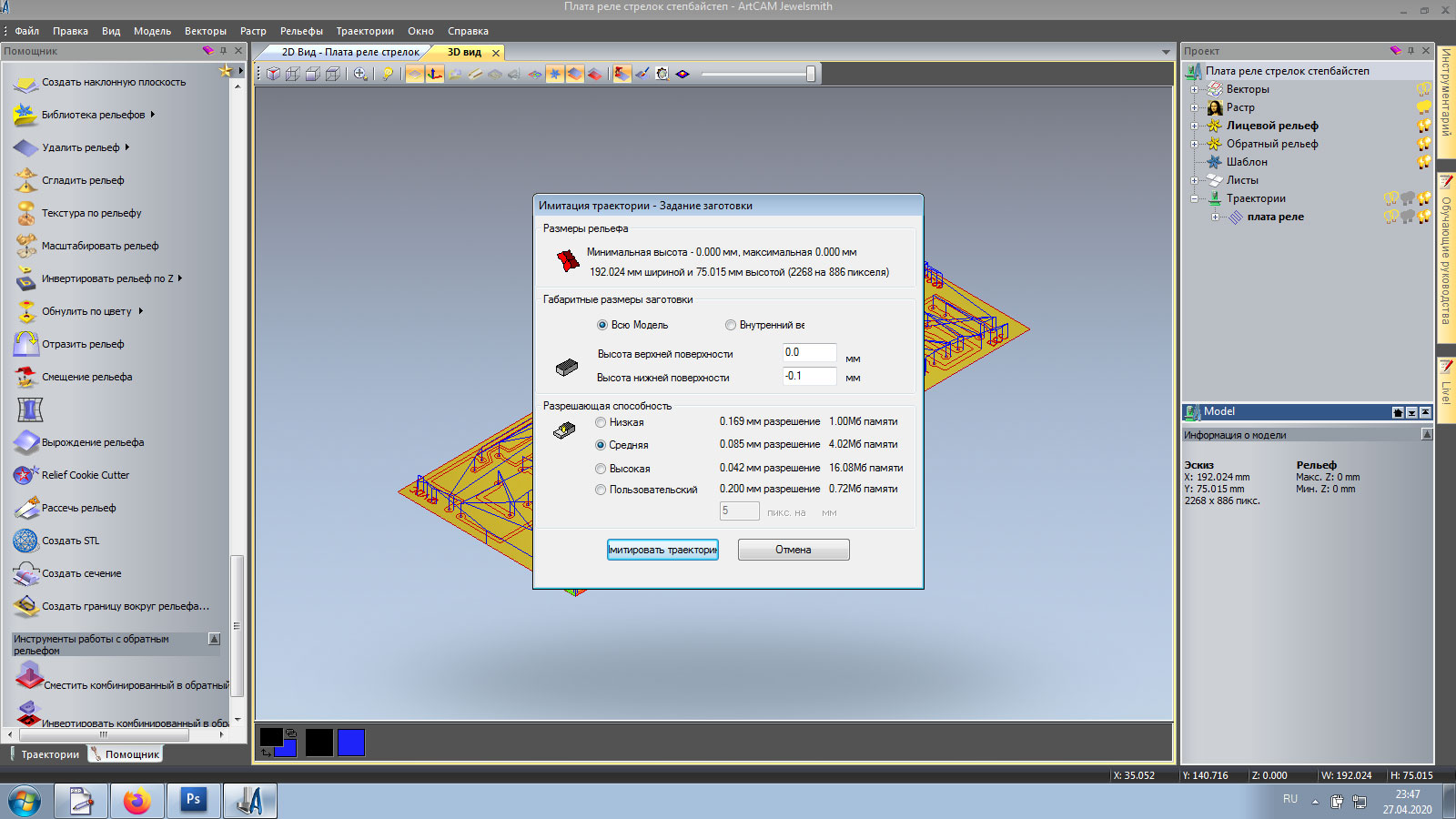Choose 'Низкая' resolution option
The width and height of the screenshot is (1456, 819).
pyautogui.click(x=601, y=422)
